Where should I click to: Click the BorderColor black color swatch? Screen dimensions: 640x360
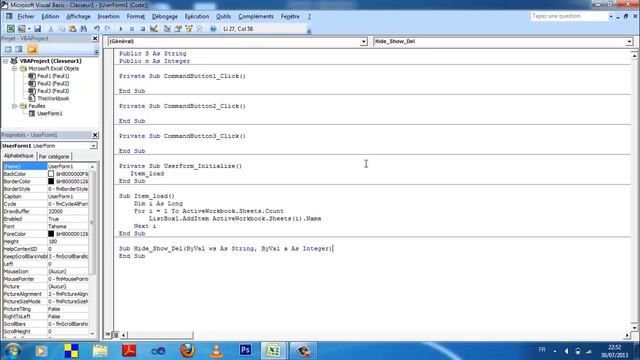51,181
